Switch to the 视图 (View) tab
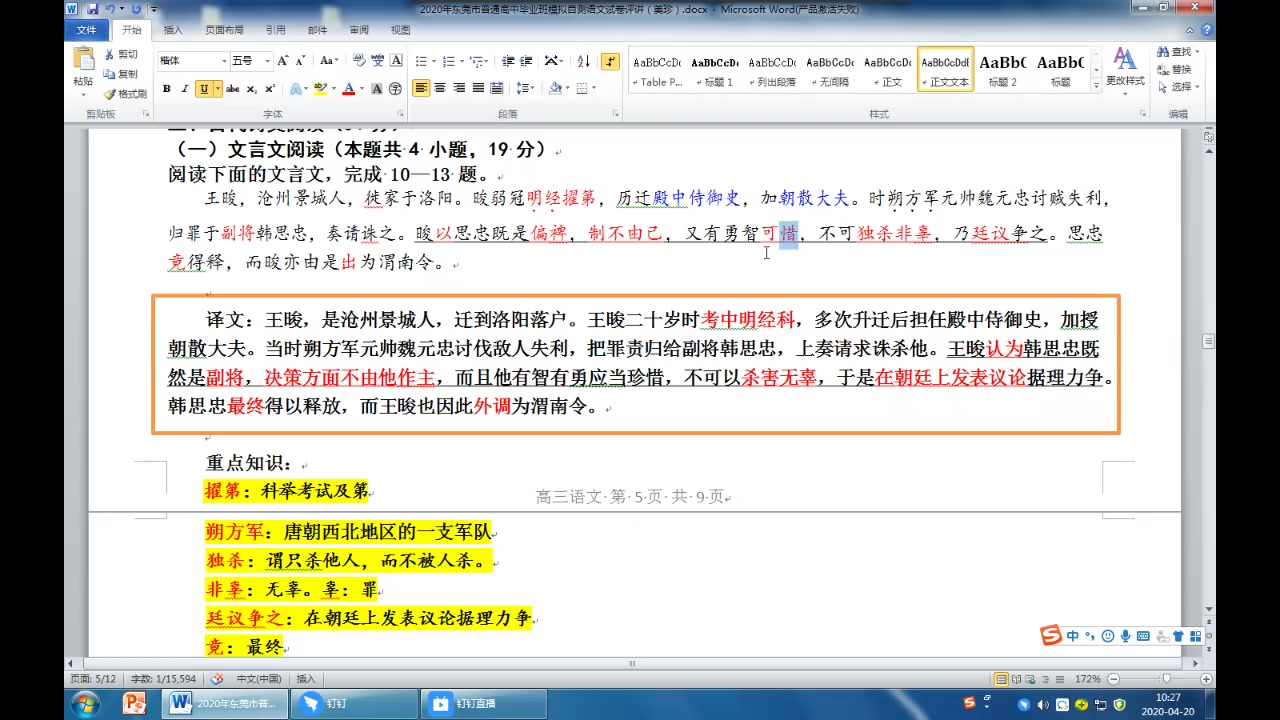 point(400,30)
